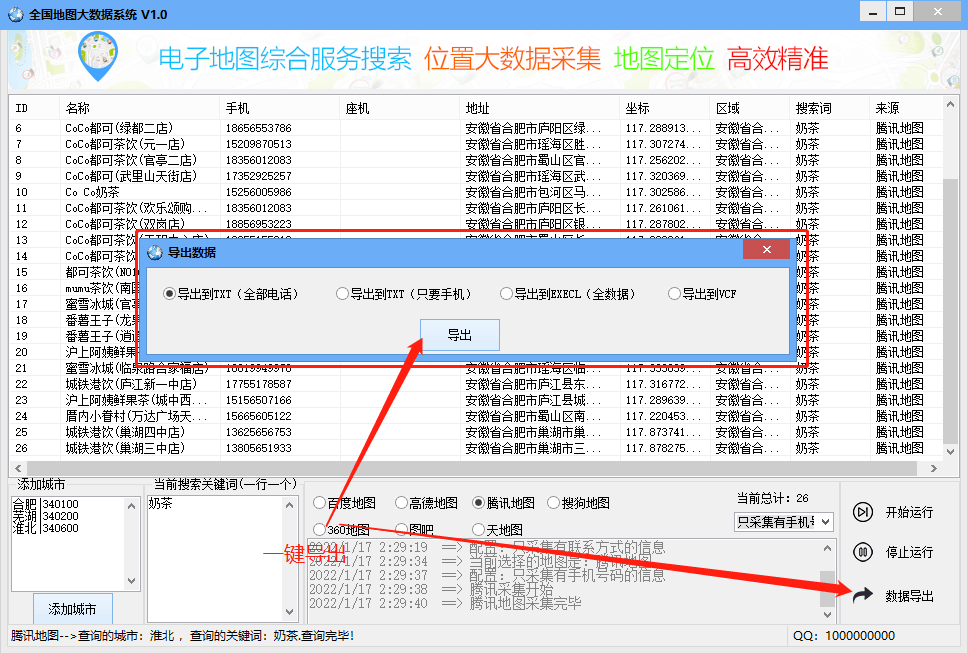The image size is (968, 654).
Task: Click table scrollbar down arrow
Action: pos(950,451)
